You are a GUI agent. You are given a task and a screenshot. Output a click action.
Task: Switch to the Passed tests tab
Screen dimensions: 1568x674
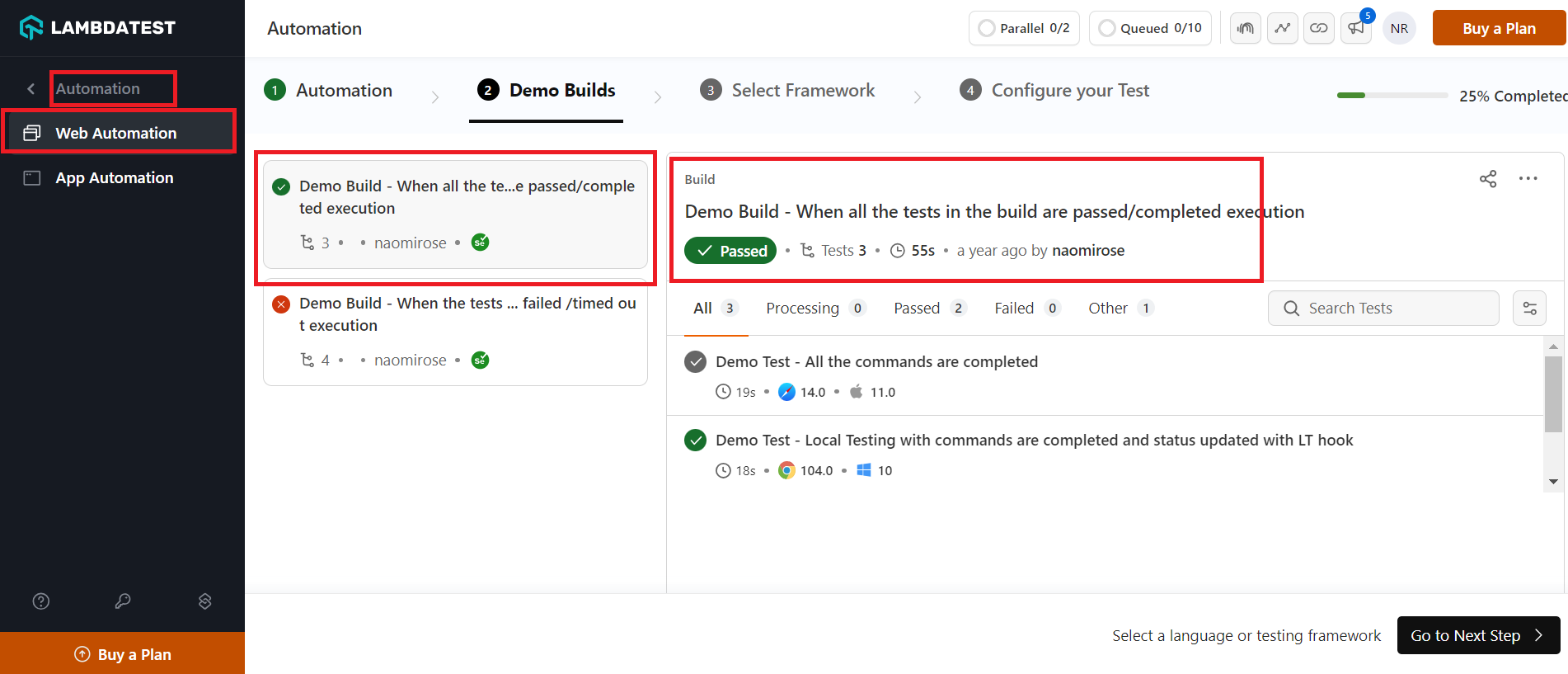coord(917,309)
